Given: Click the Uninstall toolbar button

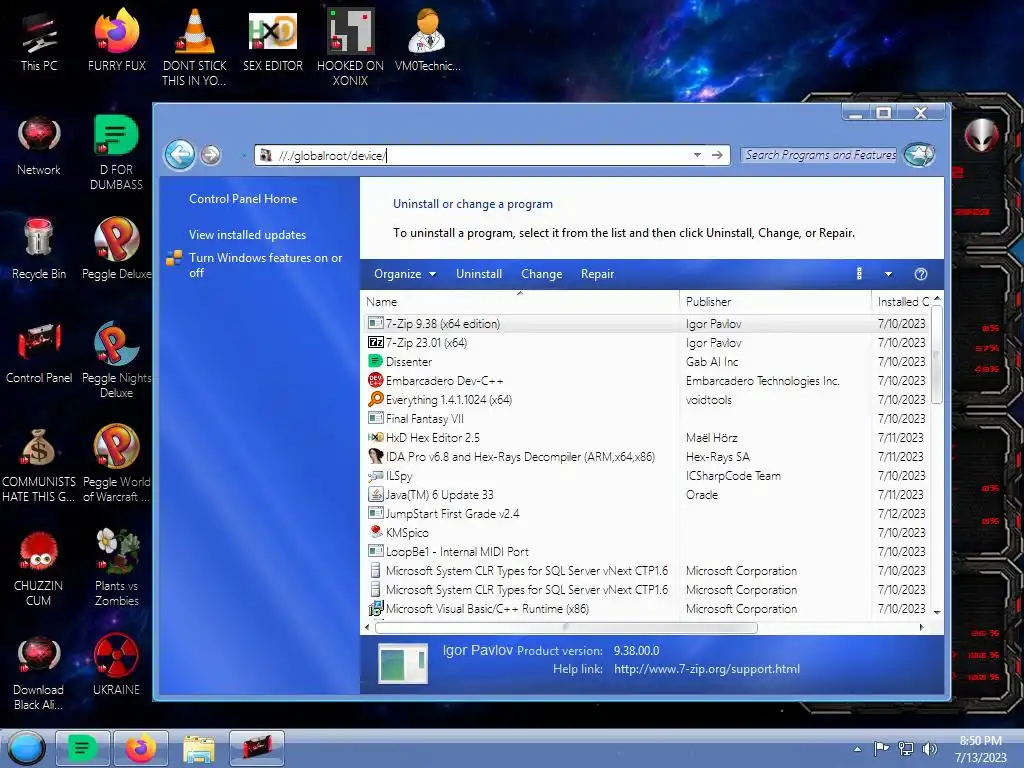Looking at the screenshot, I should click(479, 274).
